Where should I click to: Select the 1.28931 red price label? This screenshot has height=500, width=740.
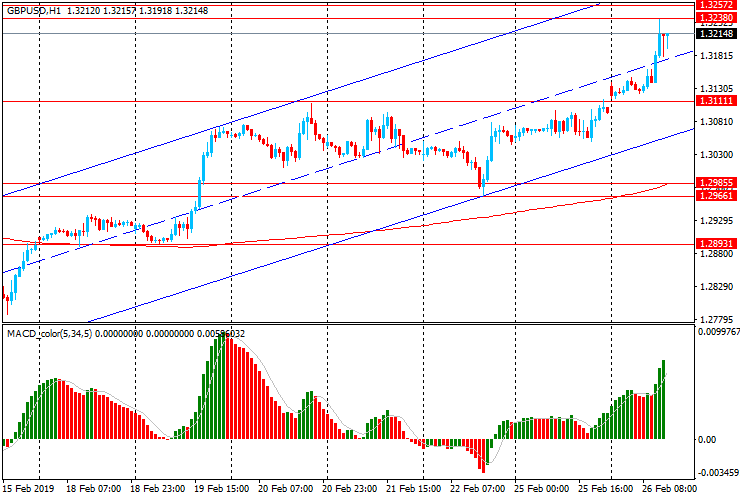point(717,243)
